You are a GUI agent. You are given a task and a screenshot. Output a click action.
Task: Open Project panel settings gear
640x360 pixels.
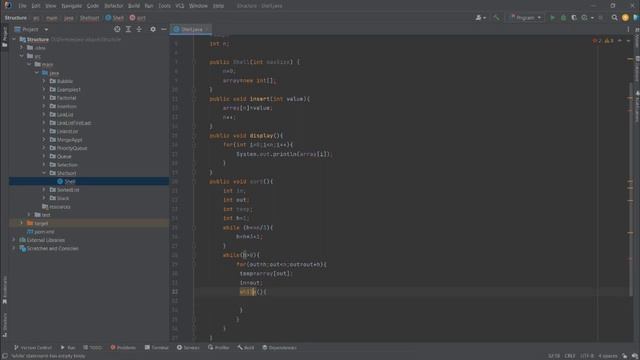153,29
